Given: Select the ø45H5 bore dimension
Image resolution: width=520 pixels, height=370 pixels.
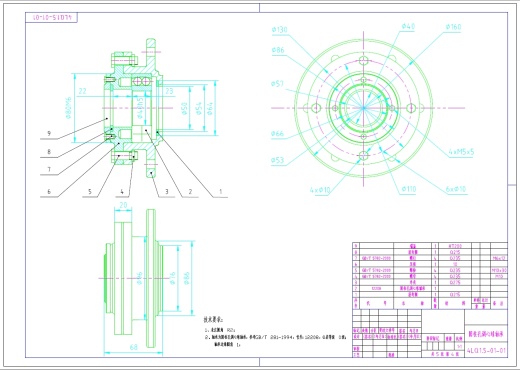Looking at the screenshot, I should pyautogui.click(x=140, y=109).
